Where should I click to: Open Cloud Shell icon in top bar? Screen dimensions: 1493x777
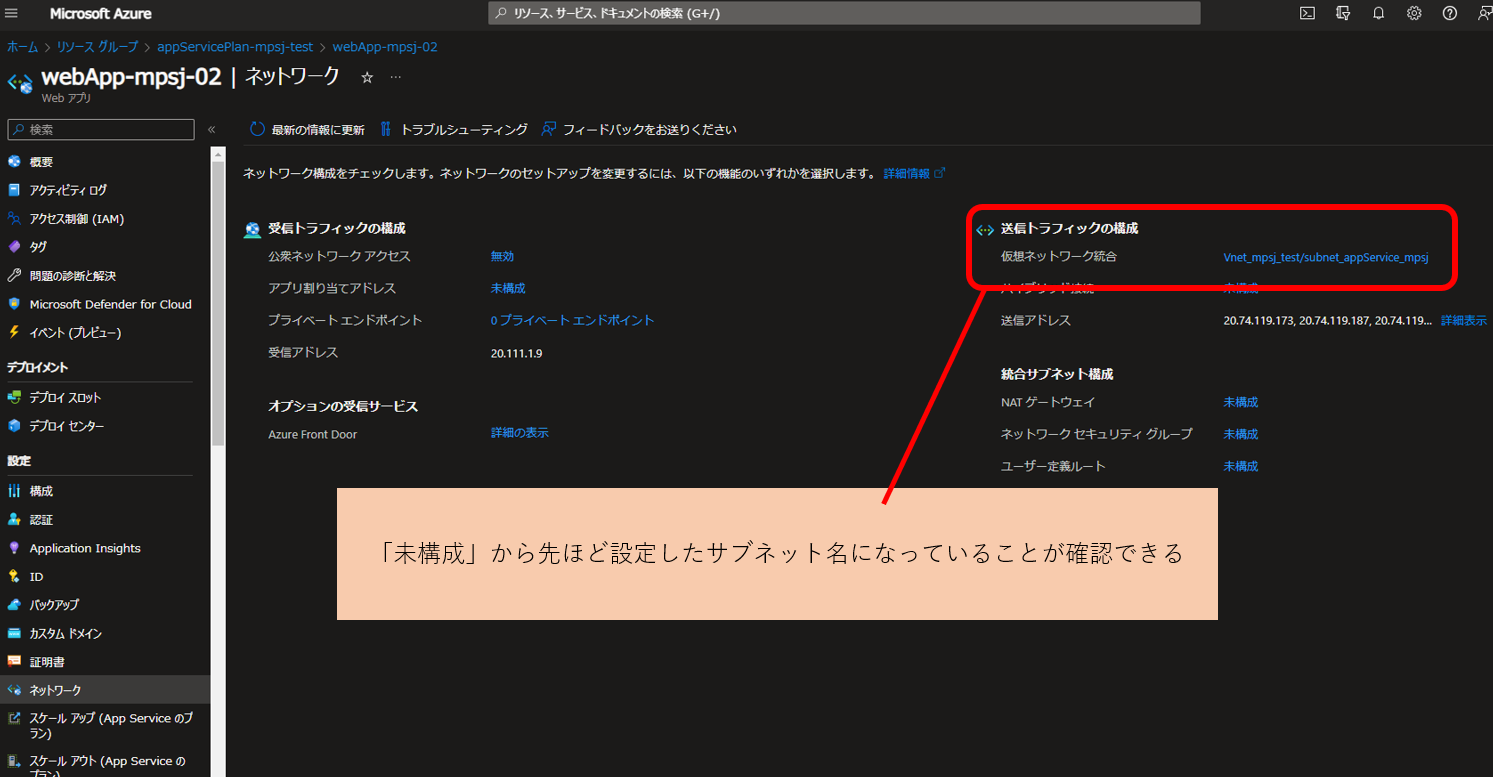tap(1307, 13)
